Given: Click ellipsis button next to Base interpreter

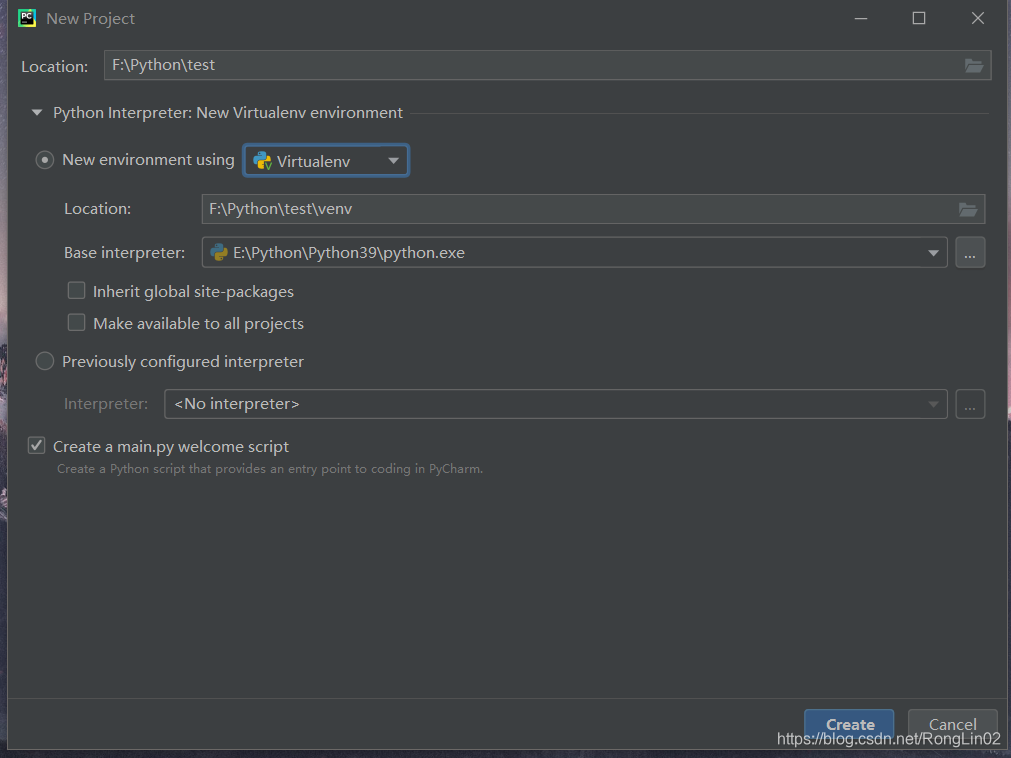Looking at the screenshot, I should tap(970, 252).
